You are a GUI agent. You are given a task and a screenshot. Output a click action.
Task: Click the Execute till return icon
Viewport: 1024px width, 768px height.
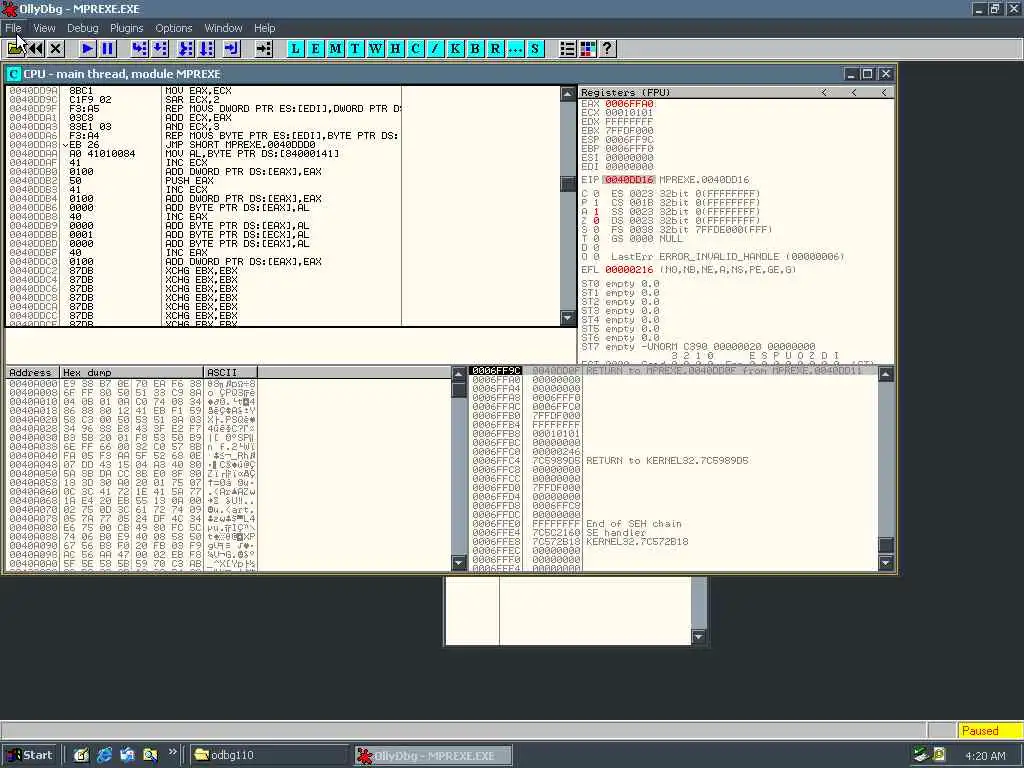(232, 48)
